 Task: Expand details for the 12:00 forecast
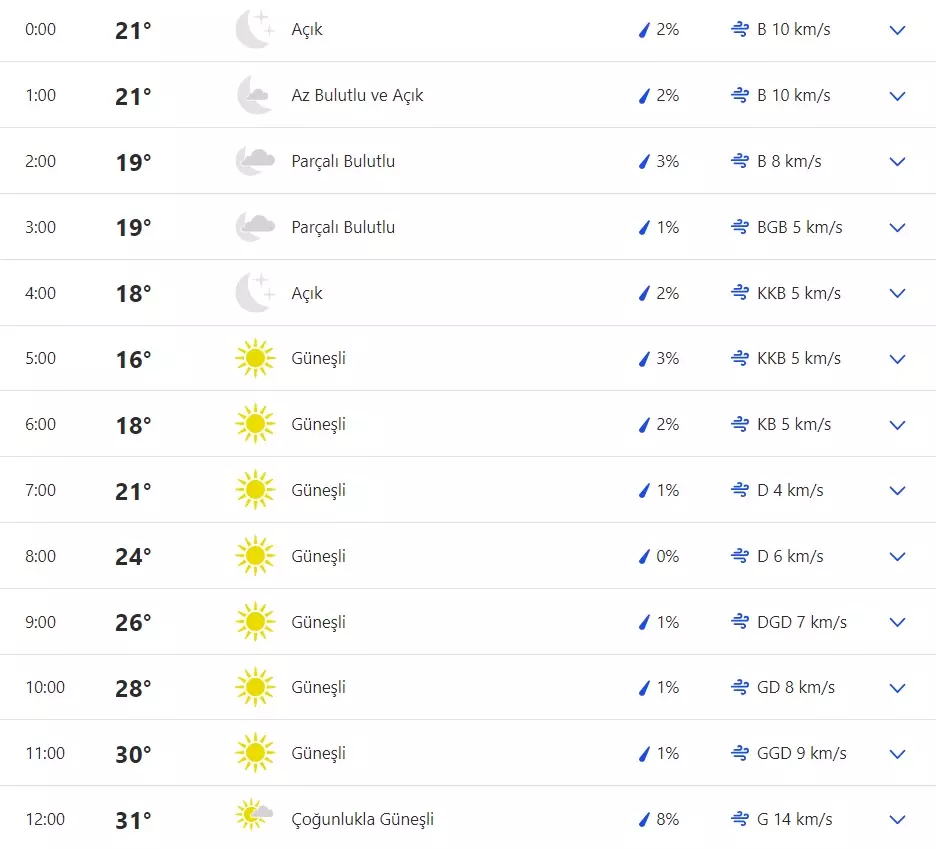pyautogui.click(x=897, y=820)
